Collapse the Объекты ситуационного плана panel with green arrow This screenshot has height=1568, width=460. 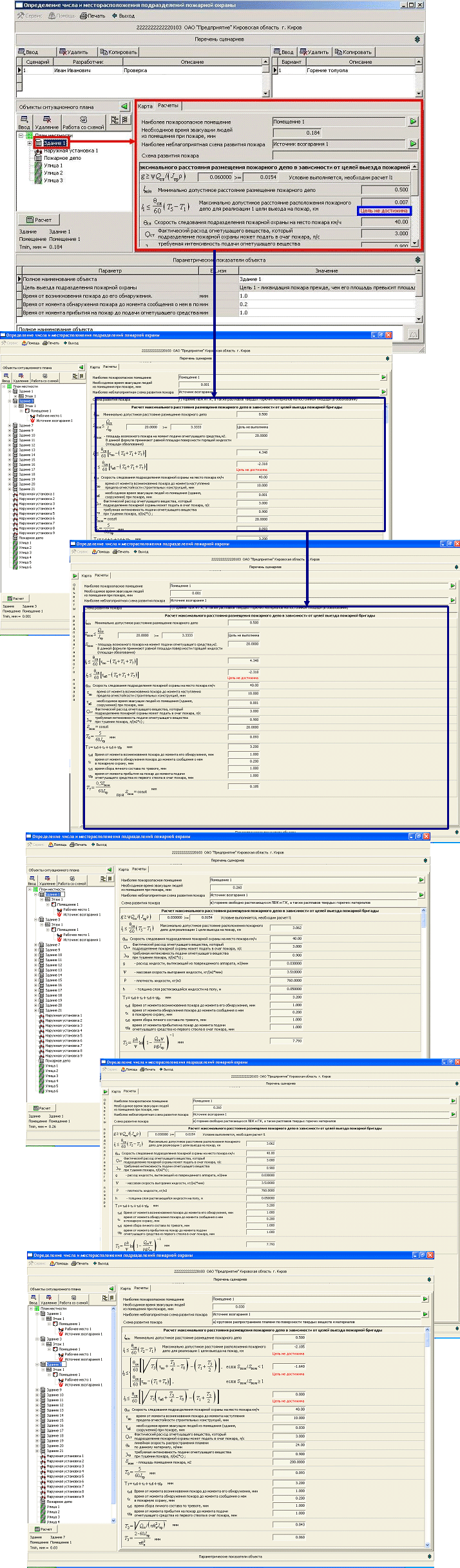click(x=124, y=107)
